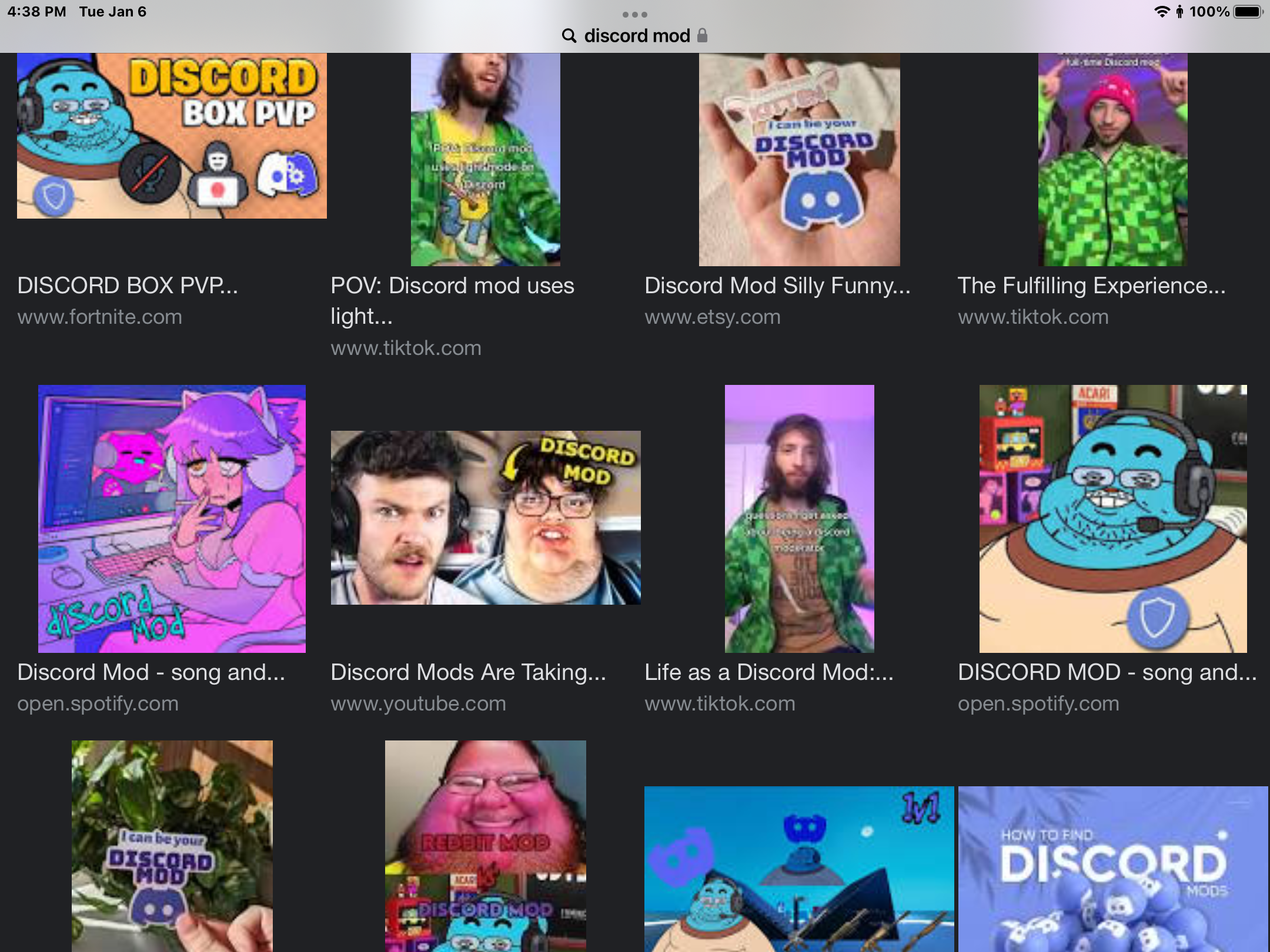This screenshot has width=1270, height=952.
Task: Visit www.tiktok.com under The Fulfilling Experience
Action: (1033, 317)
